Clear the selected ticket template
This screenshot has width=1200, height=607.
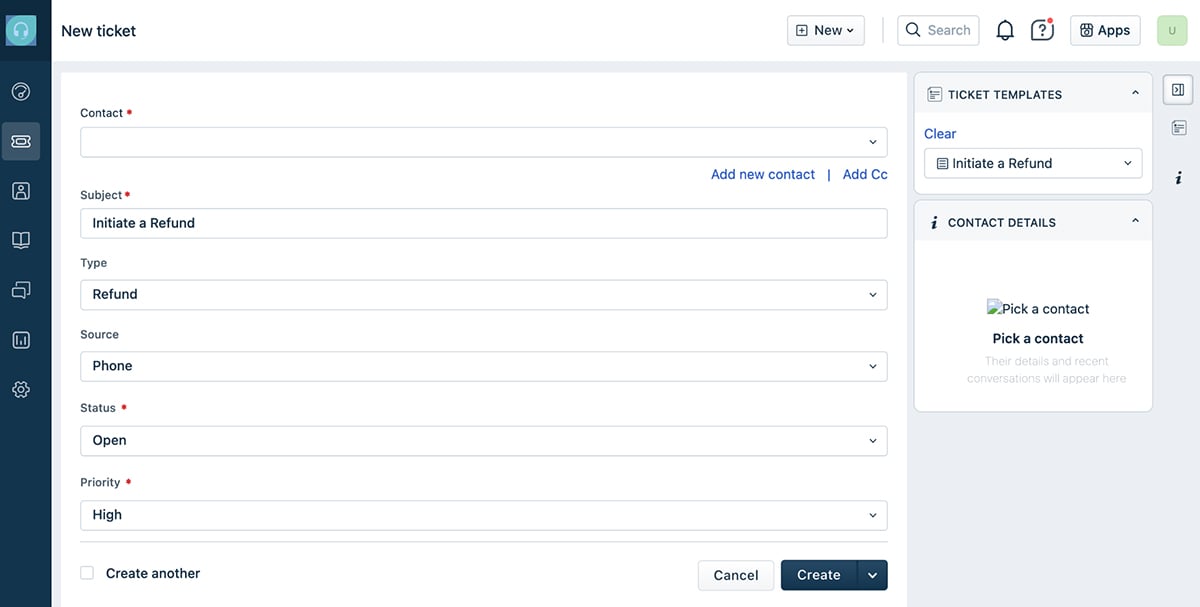point(939,133)
